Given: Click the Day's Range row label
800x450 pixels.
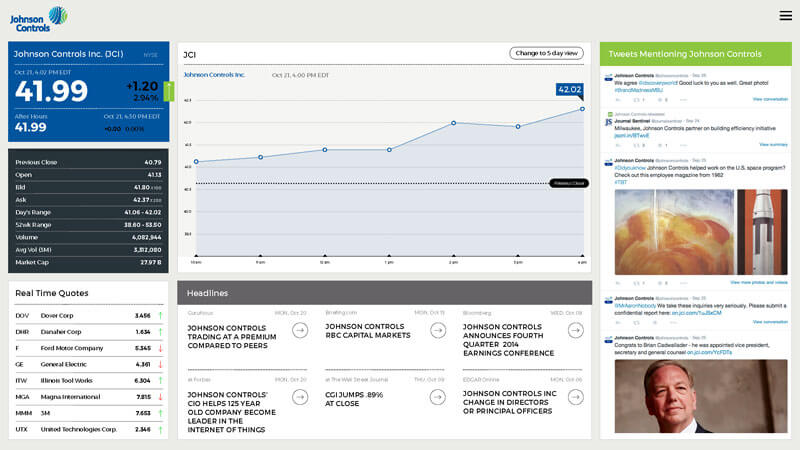Looking at the screenshot, I should 33,212.
